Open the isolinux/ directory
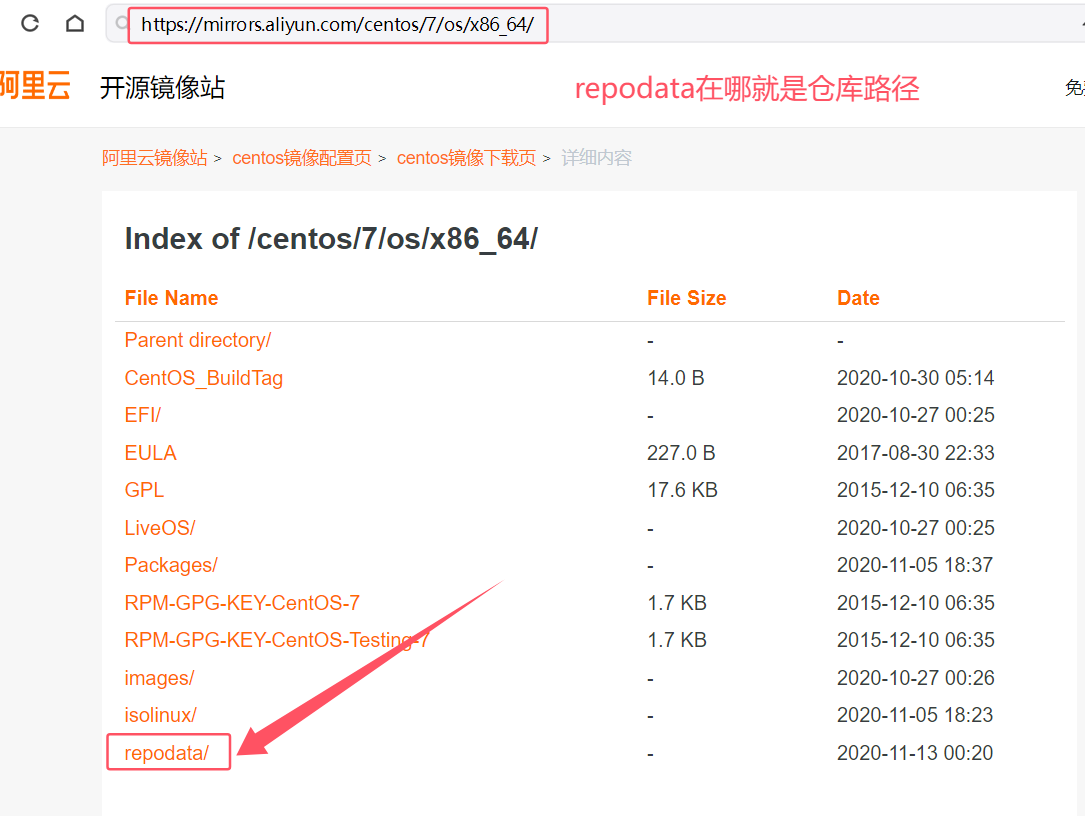1085x816 pixels. [161, 715]
